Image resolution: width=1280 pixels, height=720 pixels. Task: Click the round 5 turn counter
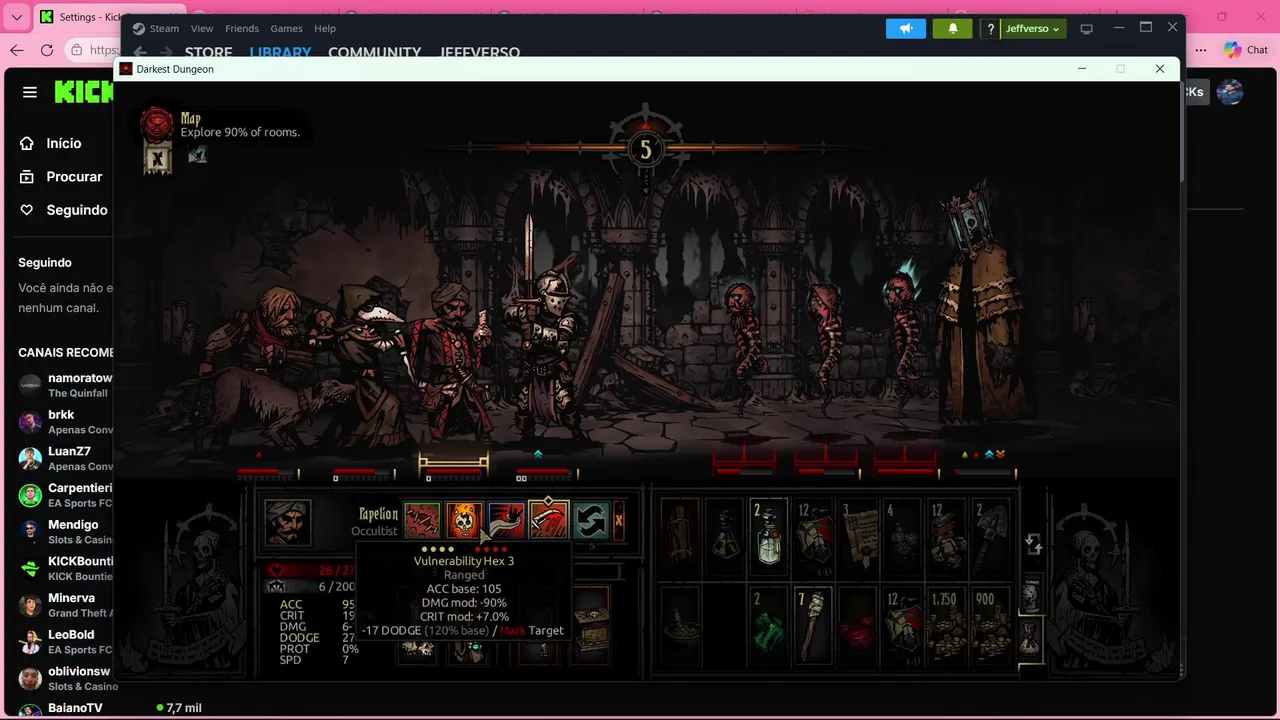(x=645, y=149)
